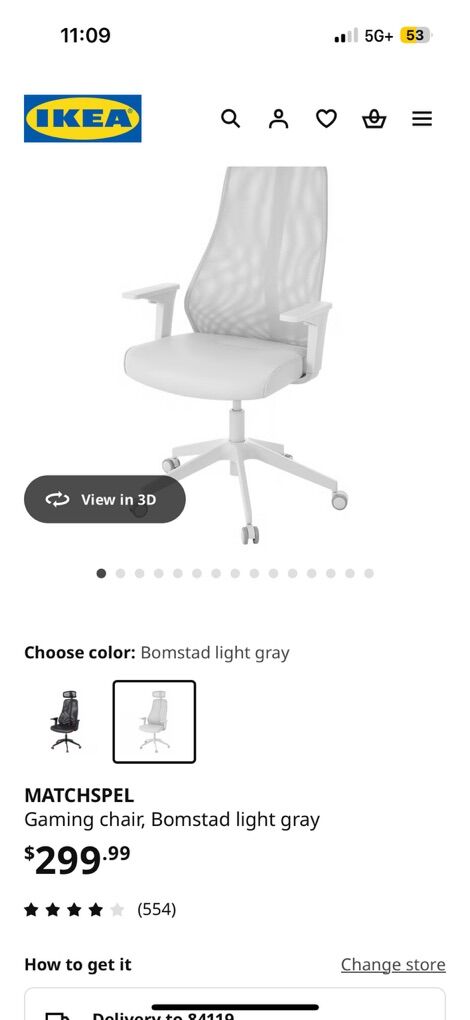The width and height of the screenshot is (470, 1020).
Task: Open the hamburger menu
Action: (x=422, y=118)
